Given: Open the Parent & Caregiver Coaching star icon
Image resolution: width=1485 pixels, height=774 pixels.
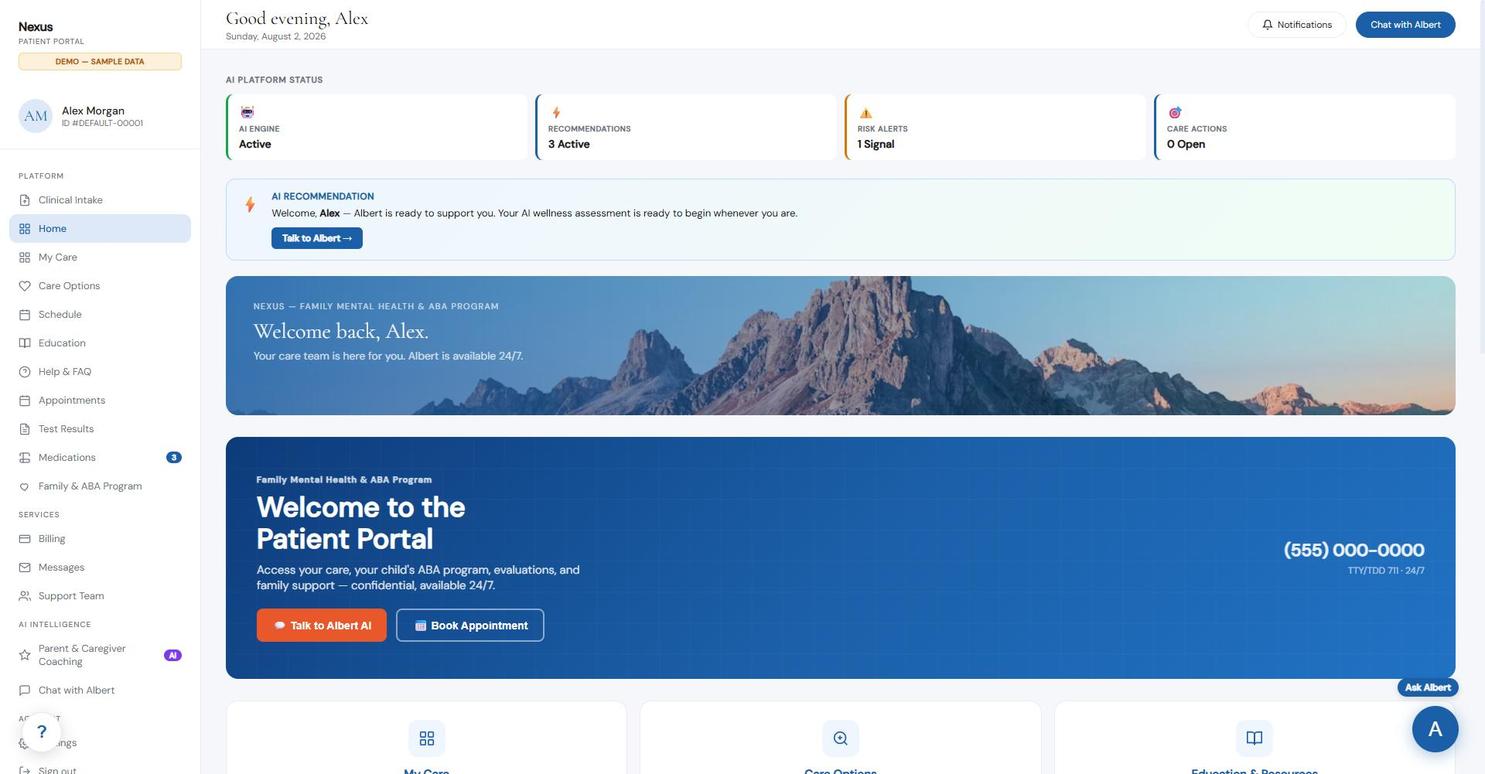Looking at the screenshot, I should tap(25, 655).
